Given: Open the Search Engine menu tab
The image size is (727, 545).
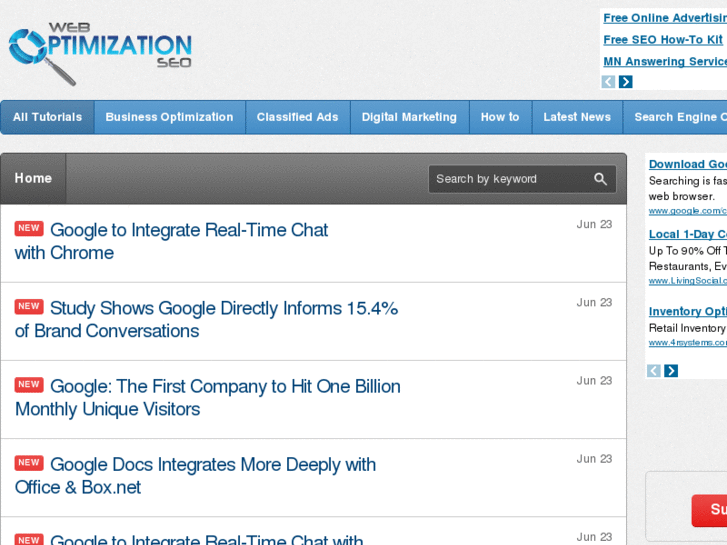Looking at the screenshot, I should point(675,117).
